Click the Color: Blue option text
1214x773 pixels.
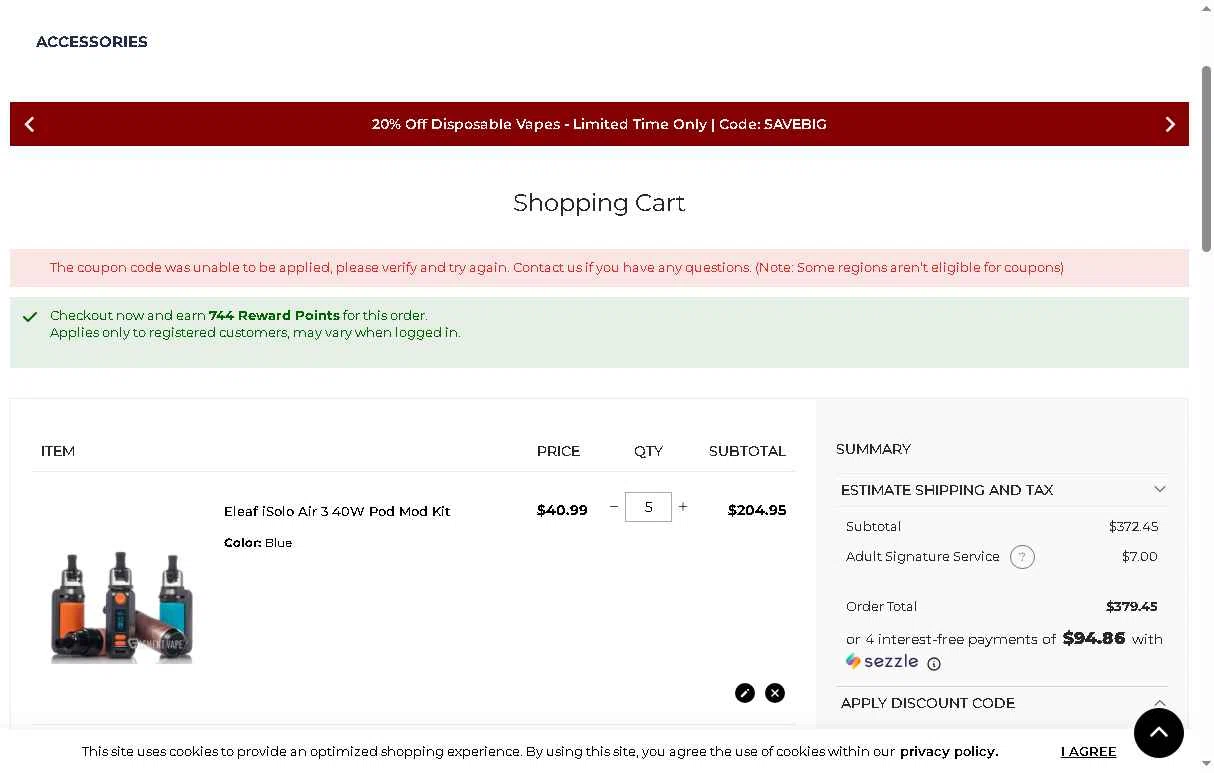(x=258, y=543)
